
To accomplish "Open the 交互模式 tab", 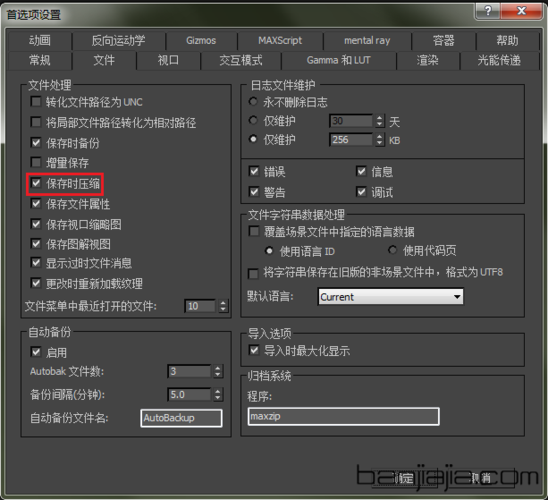I will click(x=241, y=60).
